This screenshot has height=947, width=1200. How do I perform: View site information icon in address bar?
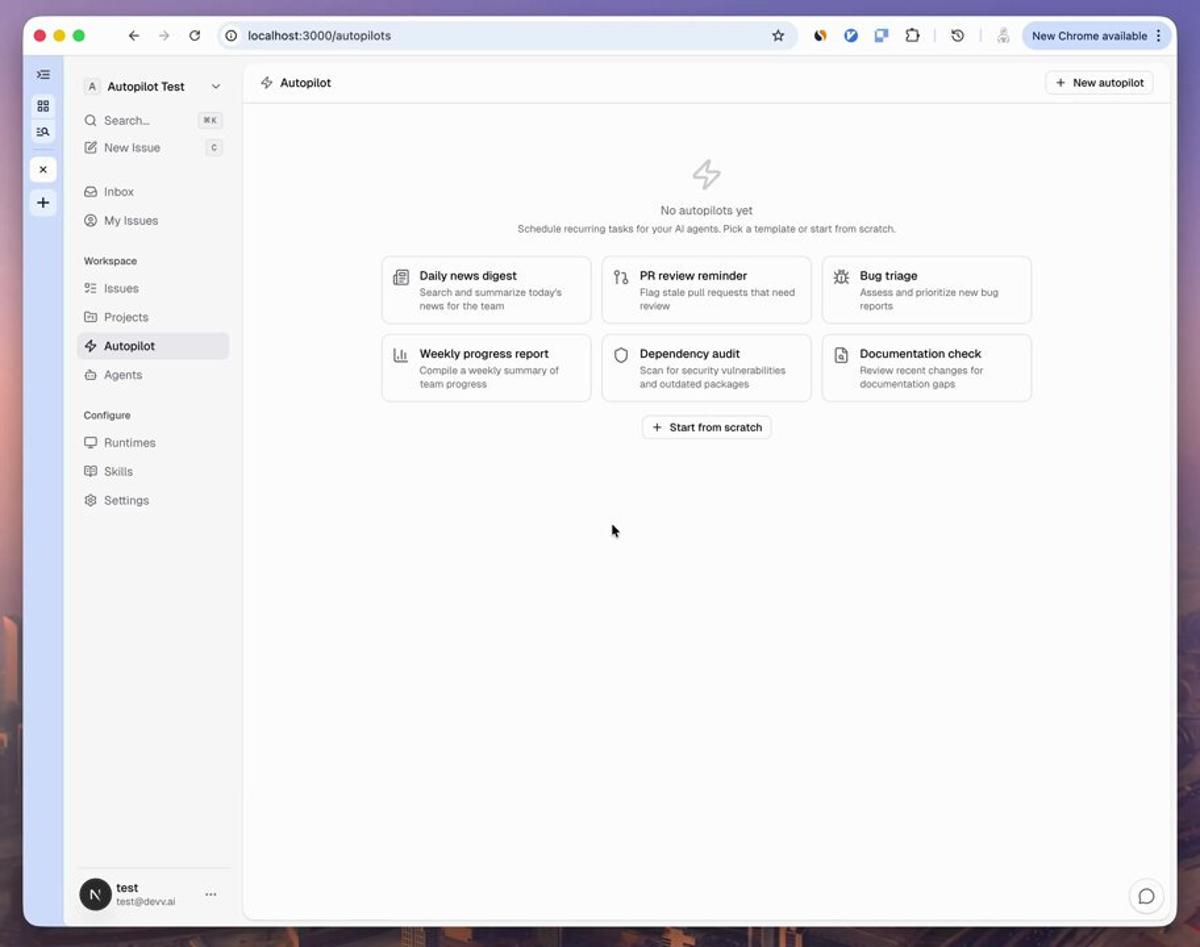click(231, 36)
